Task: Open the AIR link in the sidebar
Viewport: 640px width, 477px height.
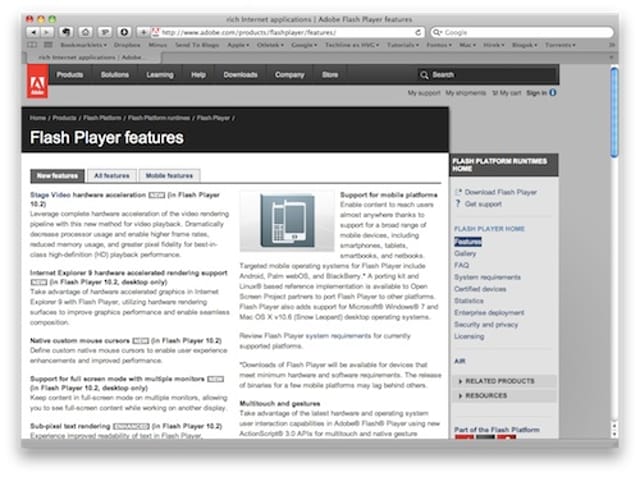Action: click(x=460, y=361)
